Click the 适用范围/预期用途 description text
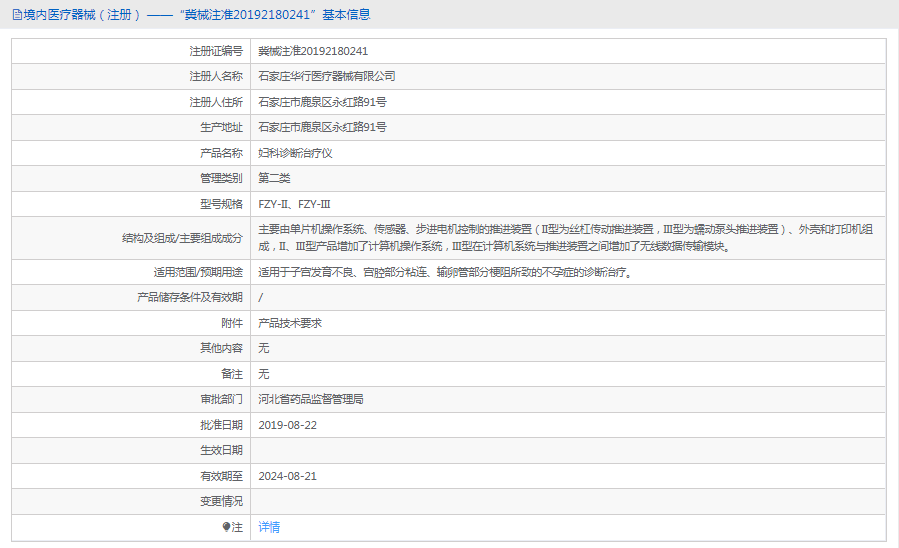The height and width of the screenshot is (548, 899). point(445,272)
